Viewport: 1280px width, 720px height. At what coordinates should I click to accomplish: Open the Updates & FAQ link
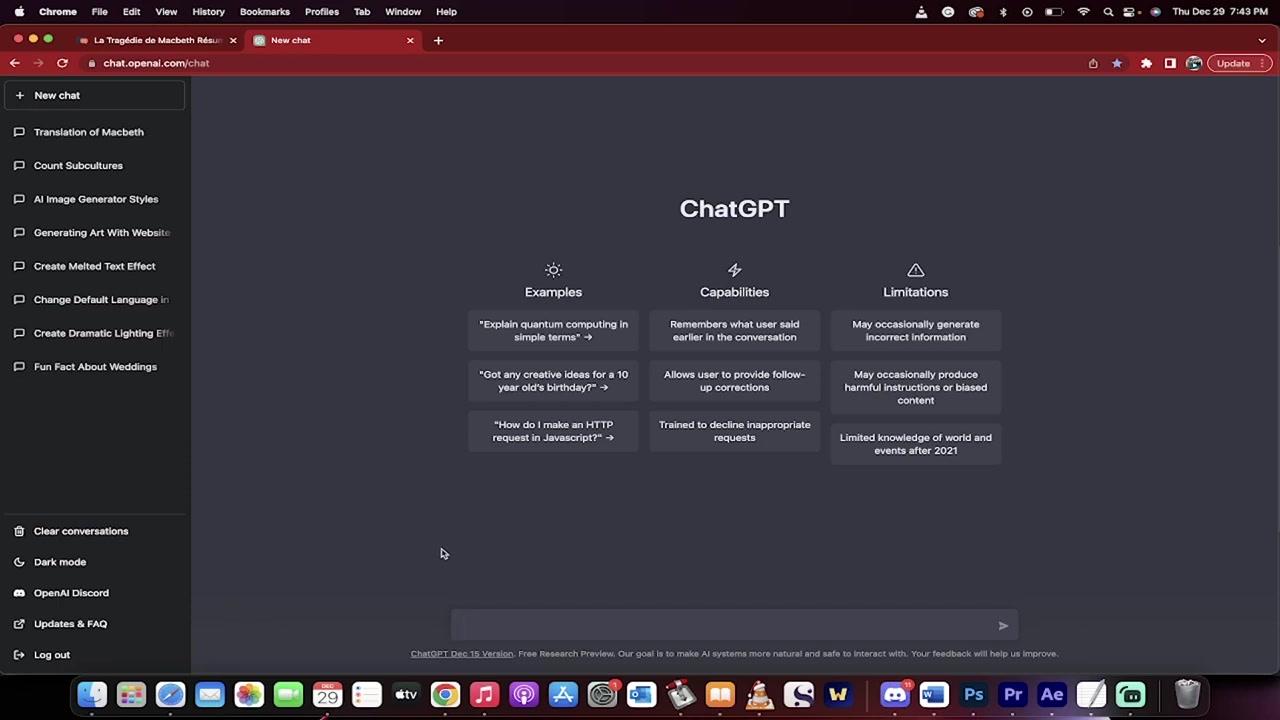pos(70,624)
